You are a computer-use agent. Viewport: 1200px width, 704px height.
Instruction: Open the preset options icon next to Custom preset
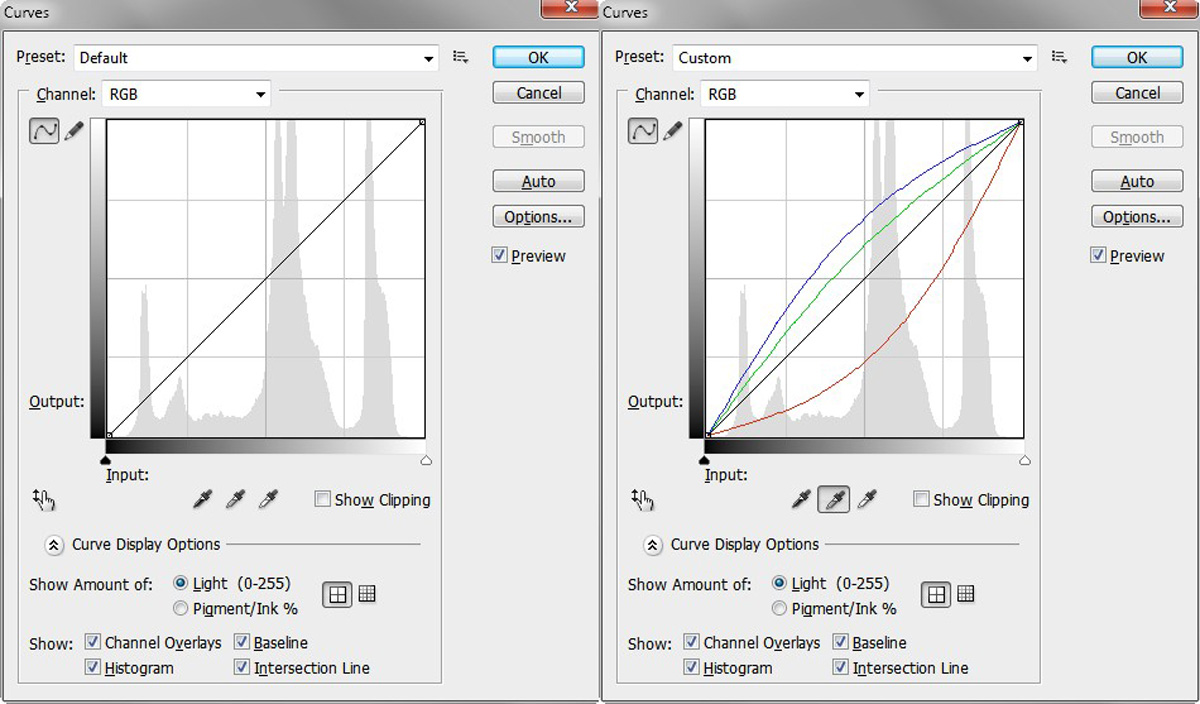pyautogui.click(x=1060, y=58)
